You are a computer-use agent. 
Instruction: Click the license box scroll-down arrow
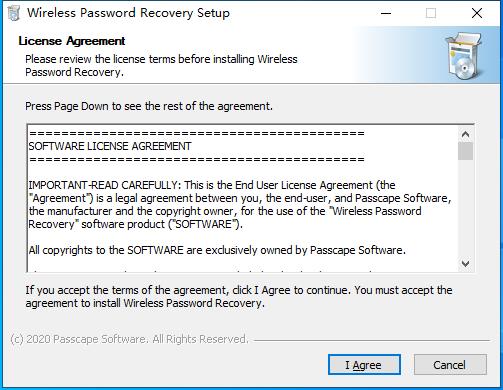coord(465,263)
